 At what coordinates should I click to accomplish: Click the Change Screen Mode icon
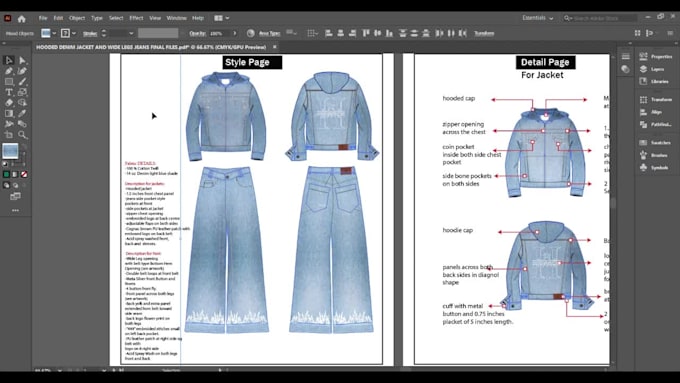[x=15, y=196]
